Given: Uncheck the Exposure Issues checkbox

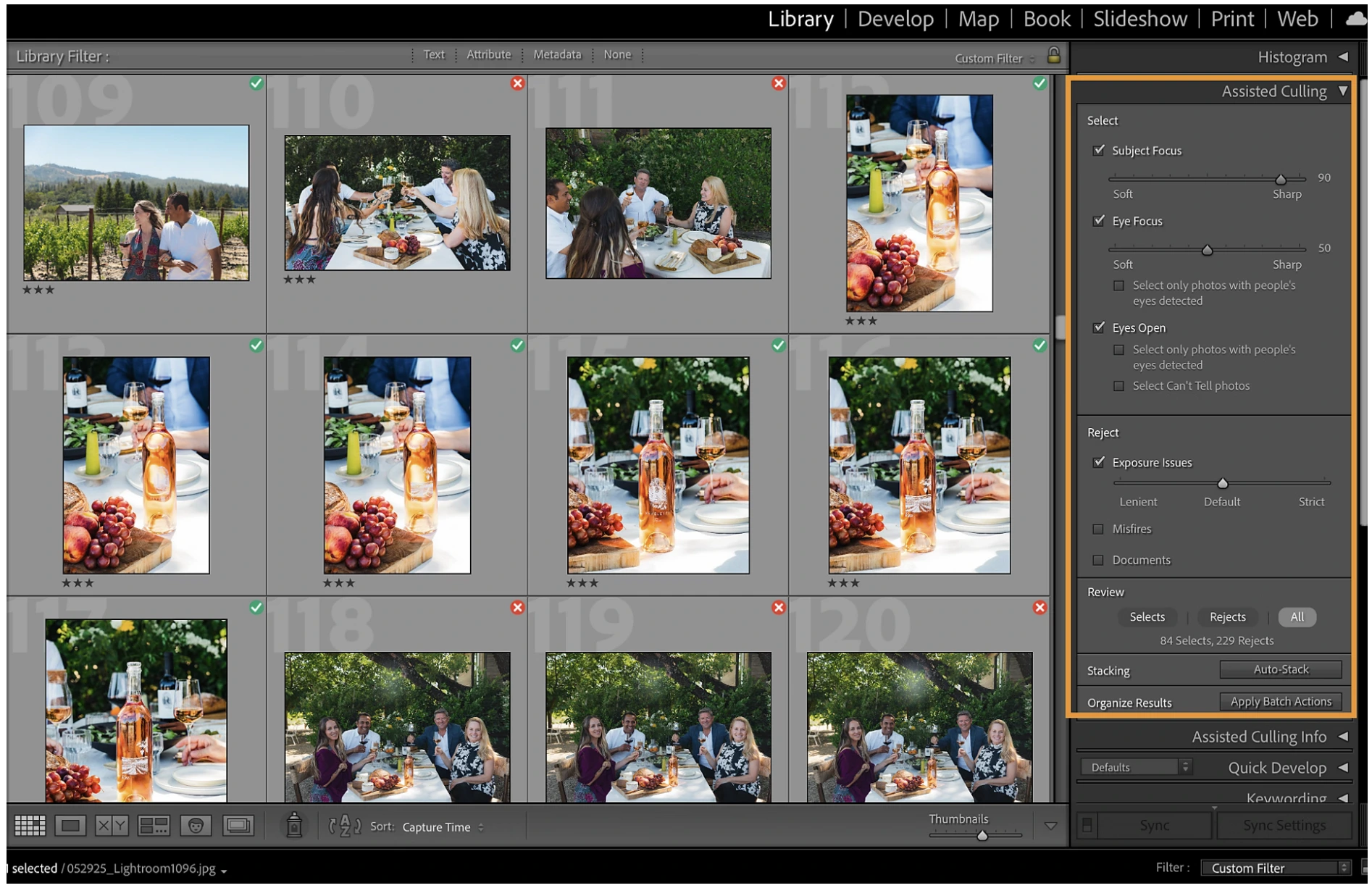Looking at the screenshot, I should pos(1099,462).
